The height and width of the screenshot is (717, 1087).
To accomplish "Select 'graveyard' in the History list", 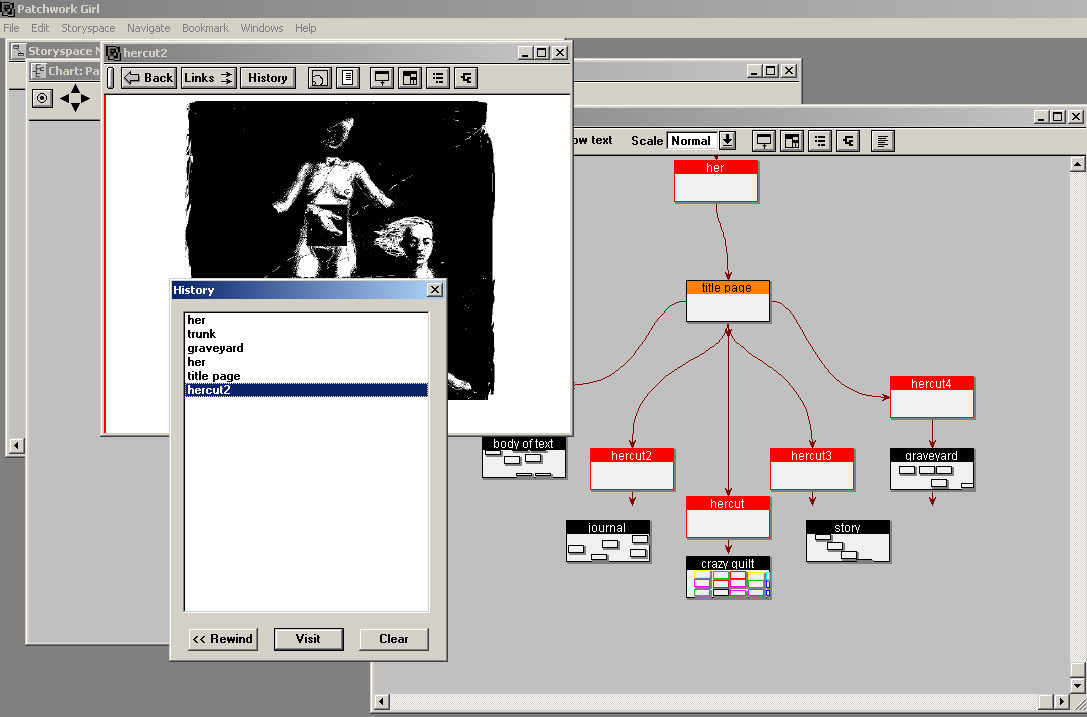I will pos(306,348).
